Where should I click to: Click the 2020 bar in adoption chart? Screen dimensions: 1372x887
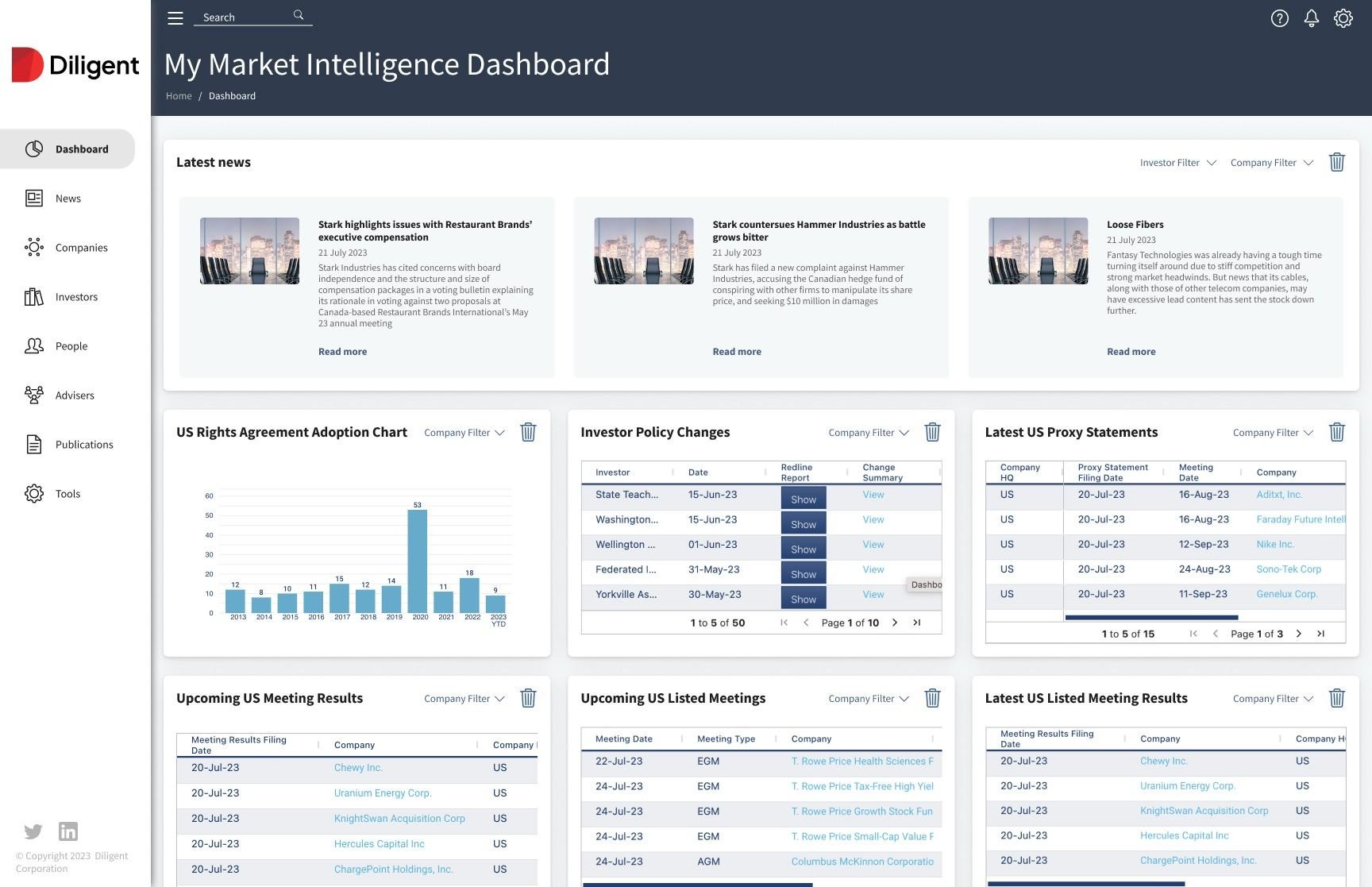coord(418,561)
